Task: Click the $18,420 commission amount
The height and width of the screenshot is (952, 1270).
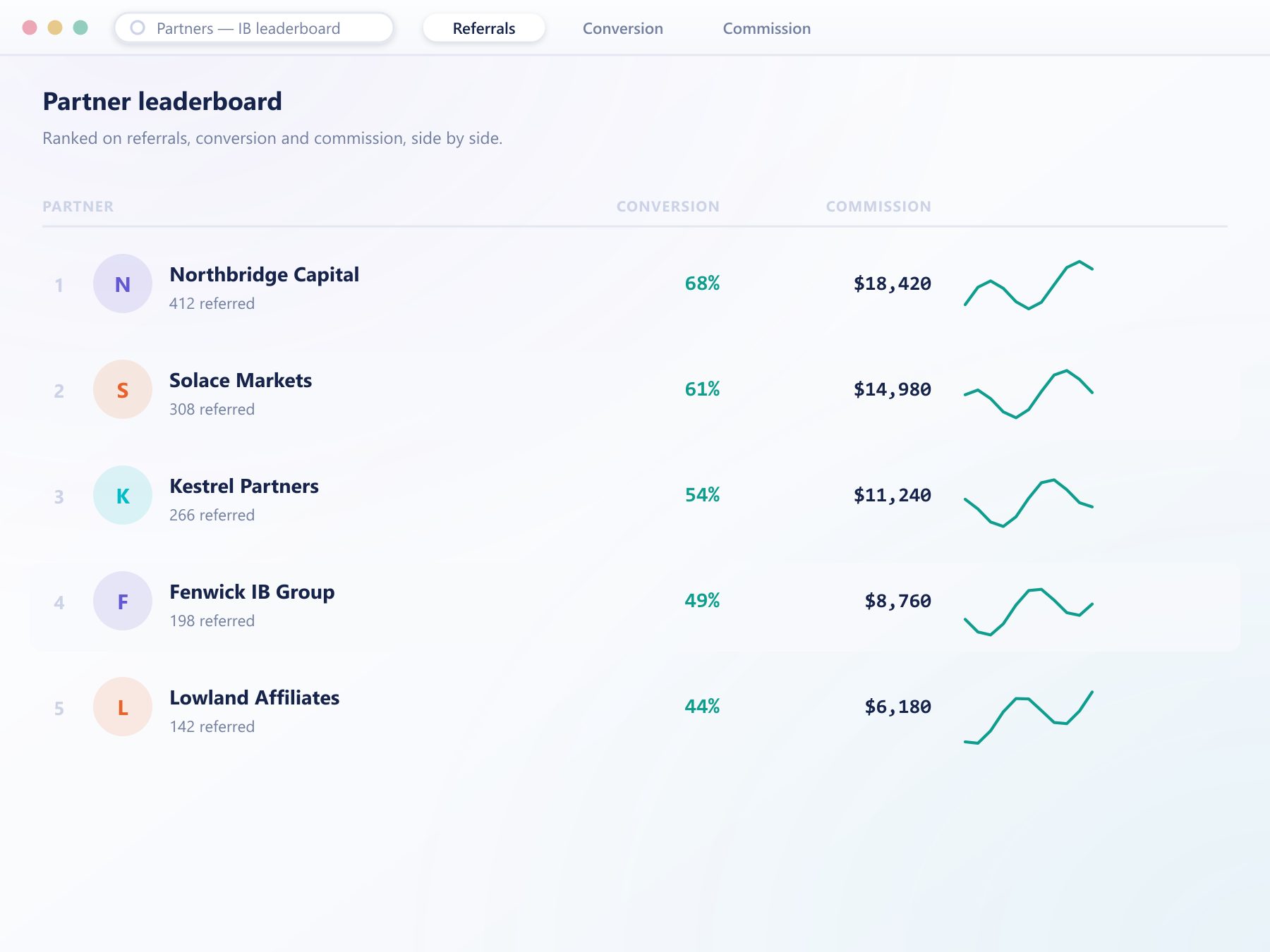Action: click(x=893, y=283)
